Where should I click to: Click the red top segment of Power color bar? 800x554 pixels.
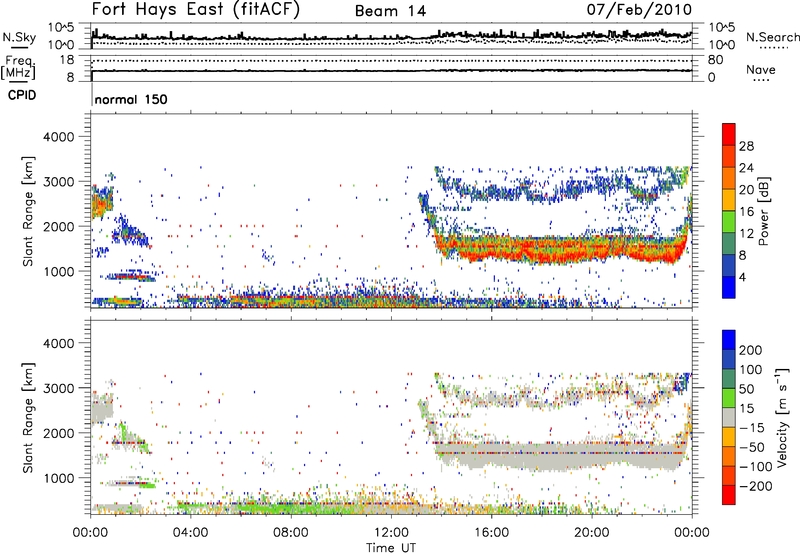pos(729,134)
